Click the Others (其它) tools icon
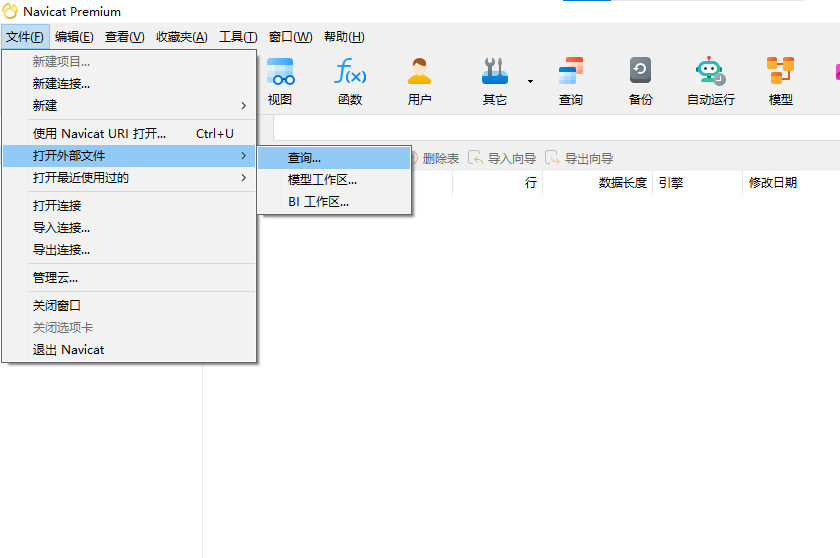 tap(494, 71)
